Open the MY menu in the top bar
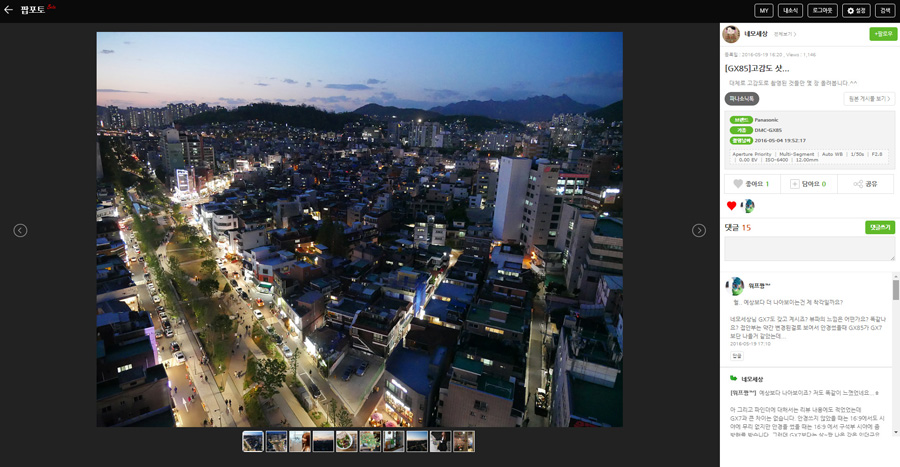Screen dimensions: 900x467 point(763,11)
